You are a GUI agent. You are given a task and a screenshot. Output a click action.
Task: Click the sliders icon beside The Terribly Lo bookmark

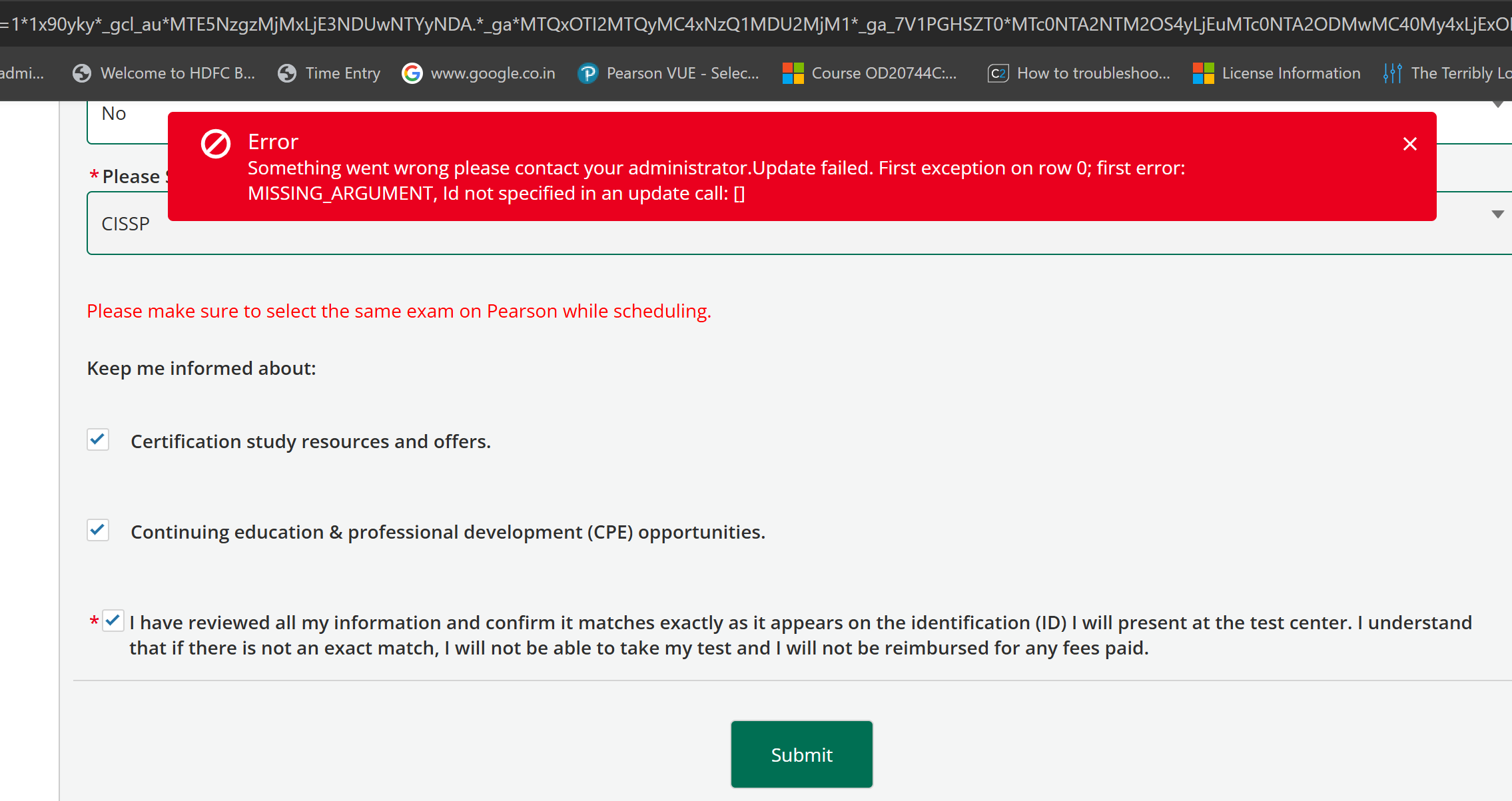pos(1392,73)
